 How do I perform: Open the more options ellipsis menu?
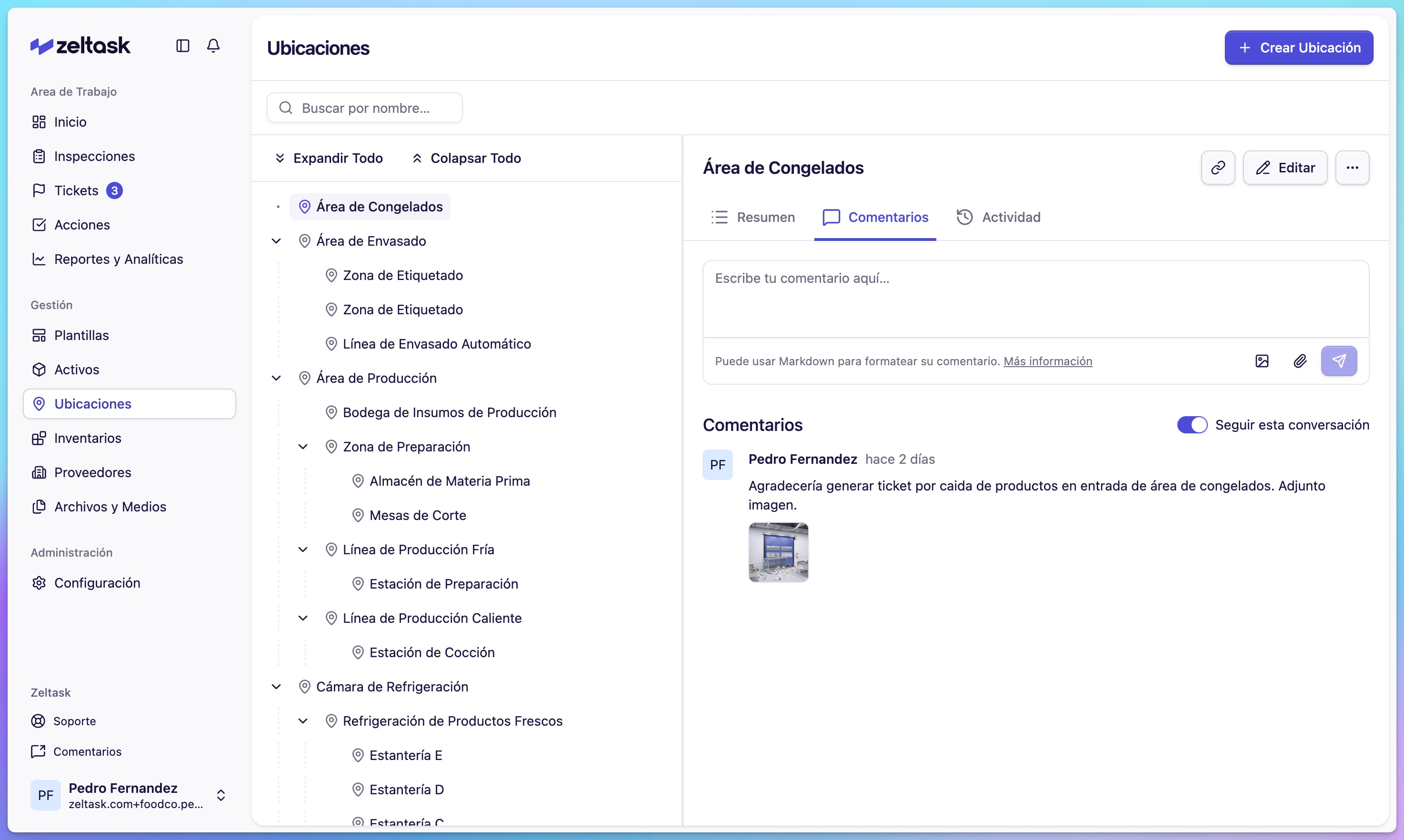(x=1353, y=168)
